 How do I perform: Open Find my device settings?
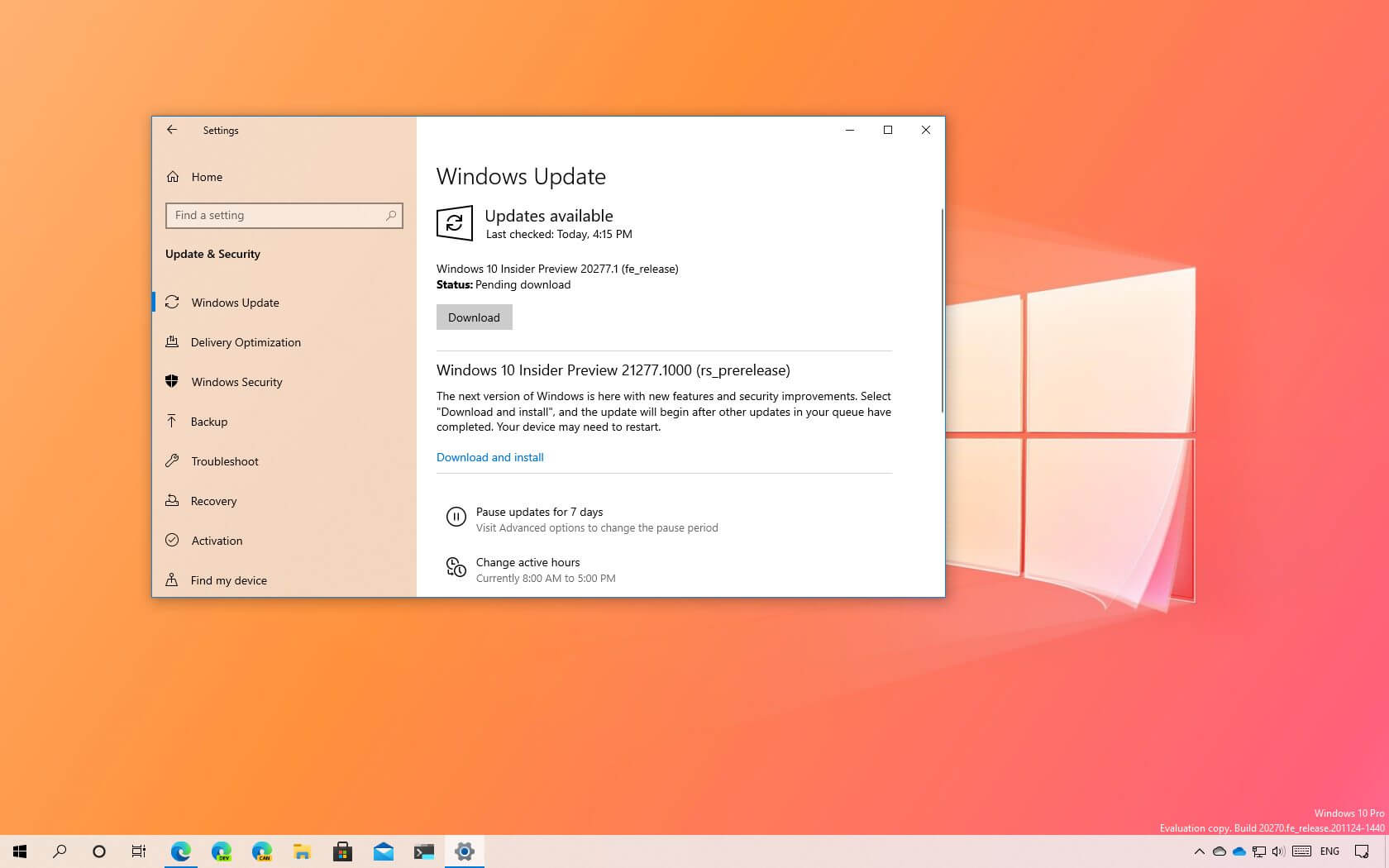(x=228, y=580)
